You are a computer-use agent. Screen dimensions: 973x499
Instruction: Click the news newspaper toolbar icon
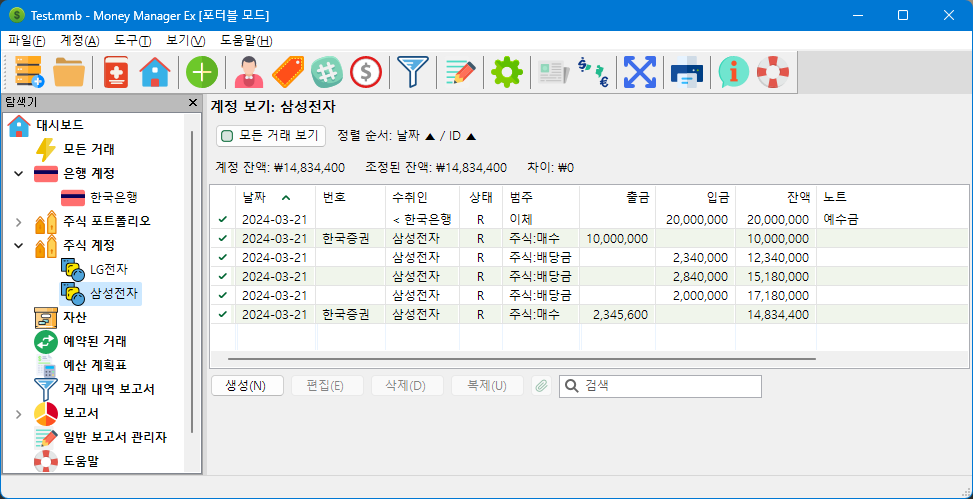(x=554, y=72)
